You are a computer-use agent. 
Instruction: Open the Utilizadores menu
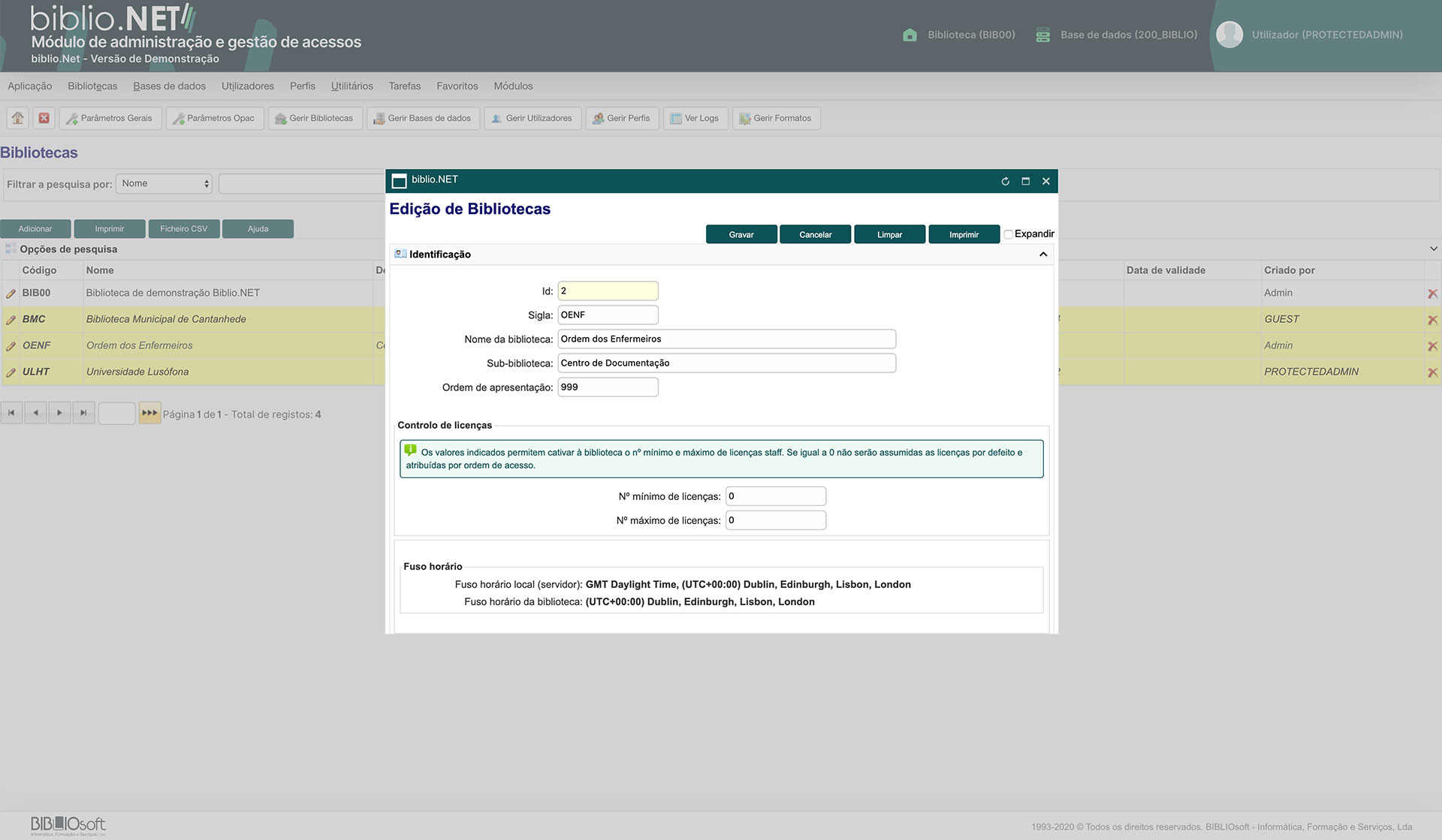[248, 86]
